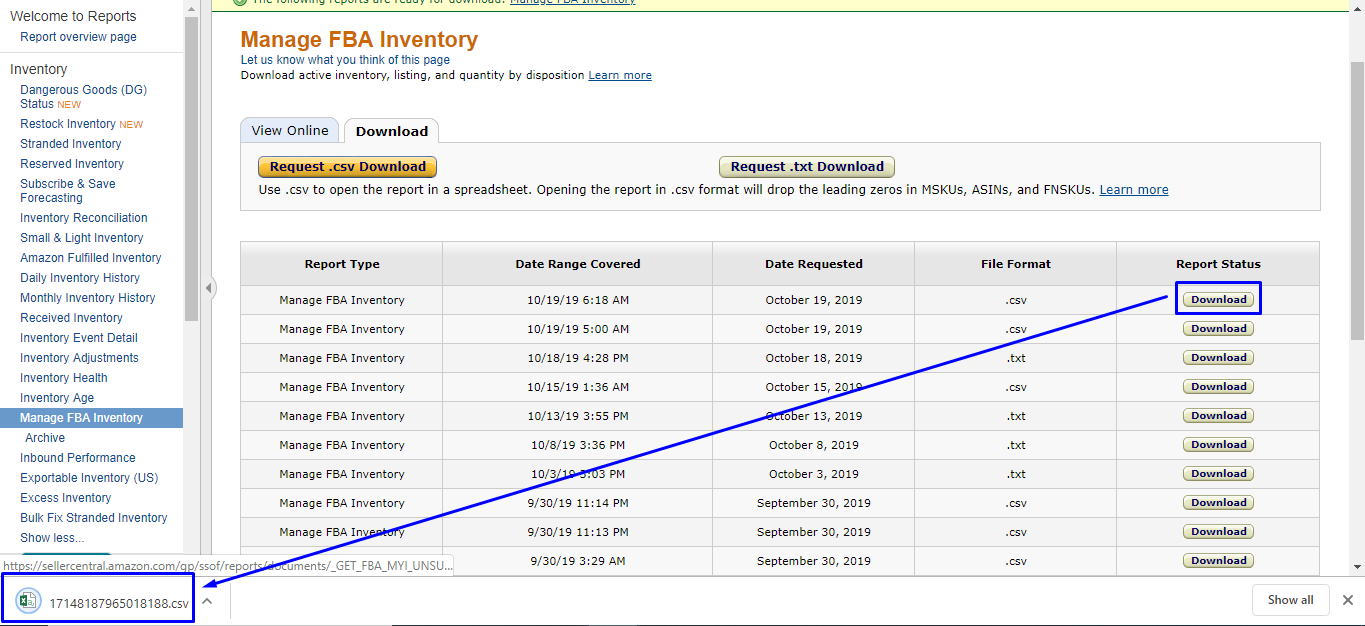The image size is (1365, 626).
Task: Open Bulk Fix Stranded Inventory
Action: [94, 518]
